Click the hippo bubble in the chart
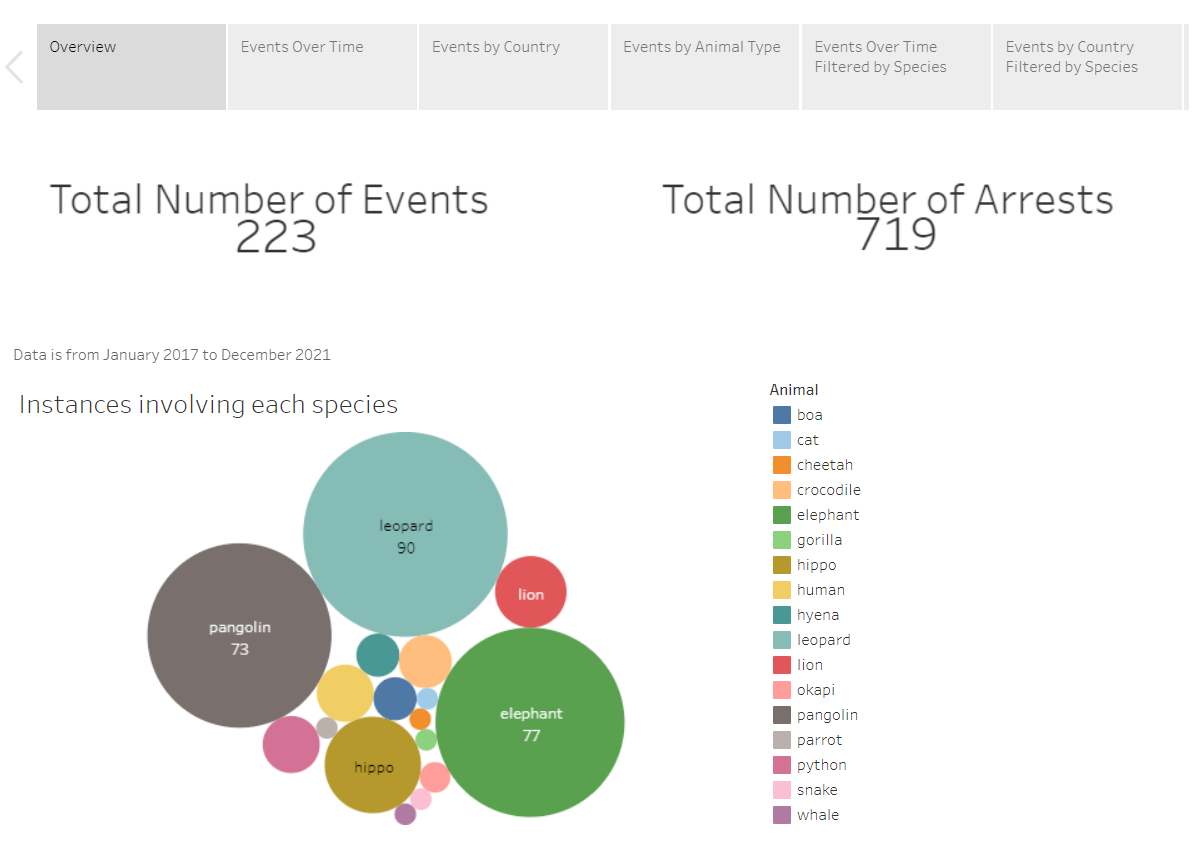 [372, 765]
